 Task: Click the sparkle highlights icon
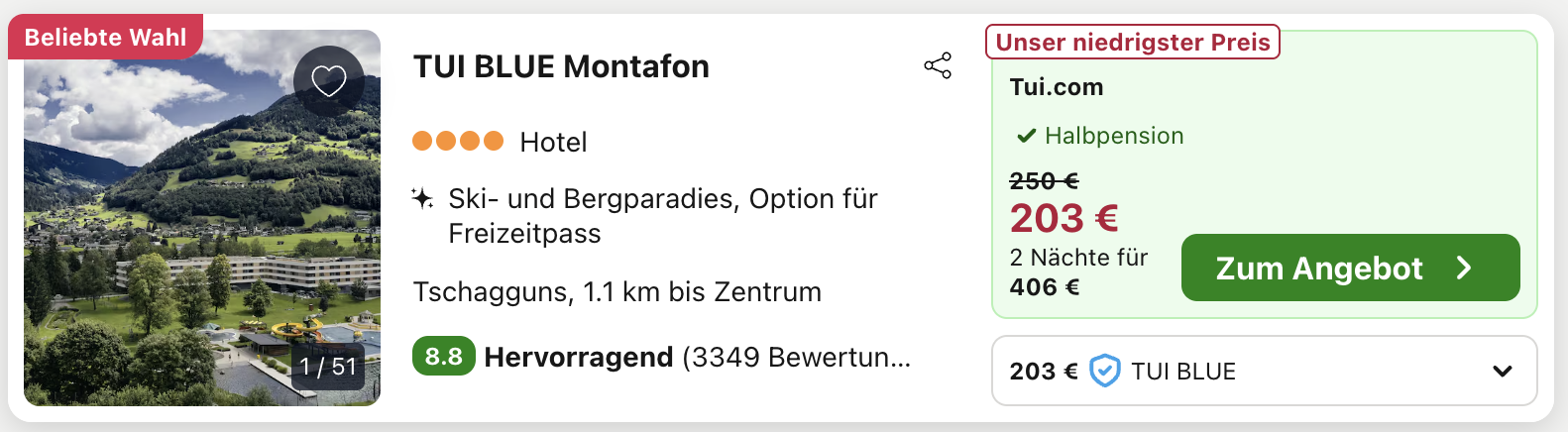[422, 198]
